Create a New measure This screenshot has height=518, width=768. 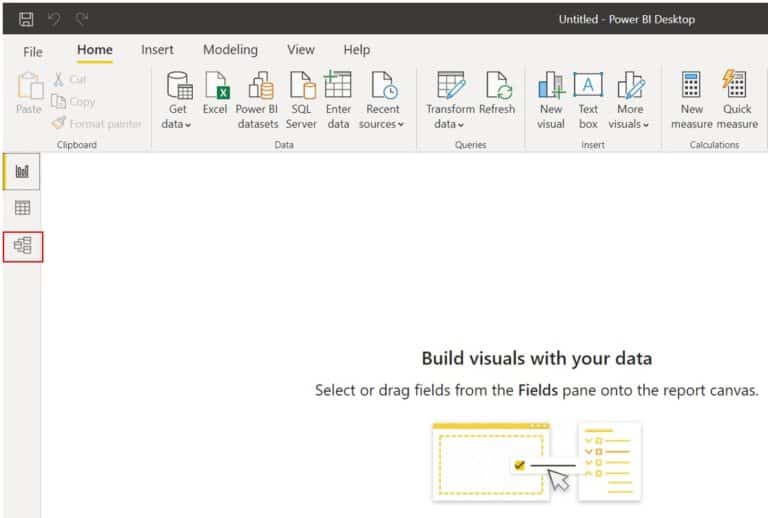[x=691, y=100]
